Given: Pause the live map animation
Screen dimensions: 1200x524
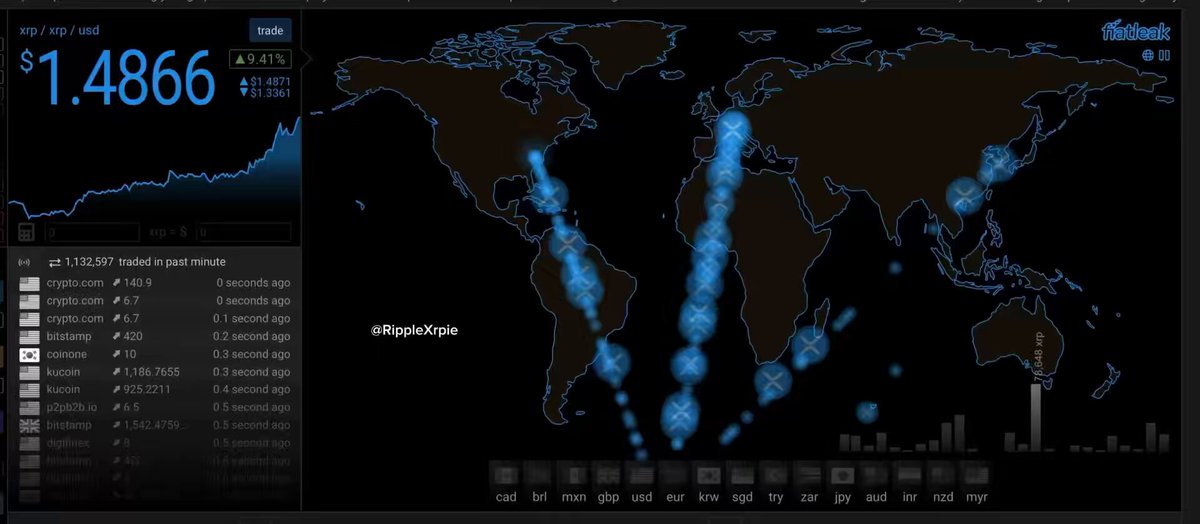Looking at the screenshot, I should (1165, 56).
